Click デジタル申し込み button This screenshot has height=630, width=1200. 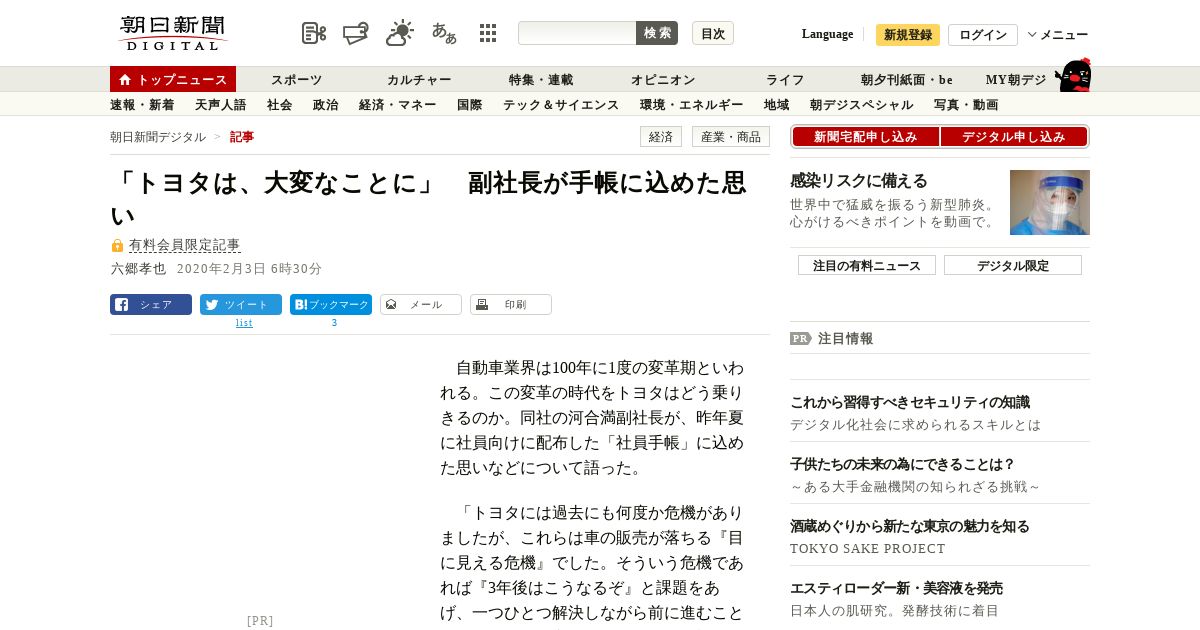click(x=1014, y=137)
